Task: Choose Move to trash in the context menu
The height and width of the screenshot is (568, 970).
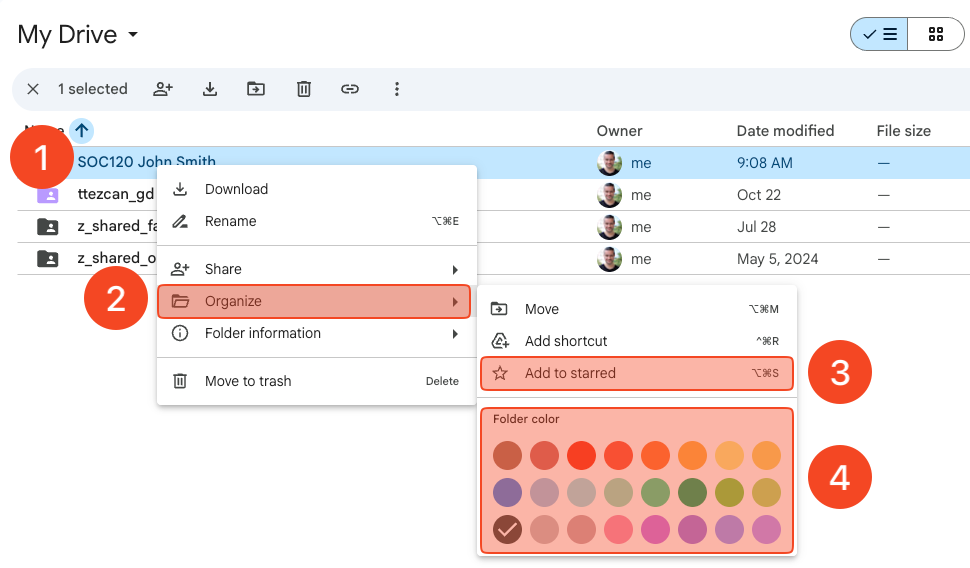Action: coord(317,381)
